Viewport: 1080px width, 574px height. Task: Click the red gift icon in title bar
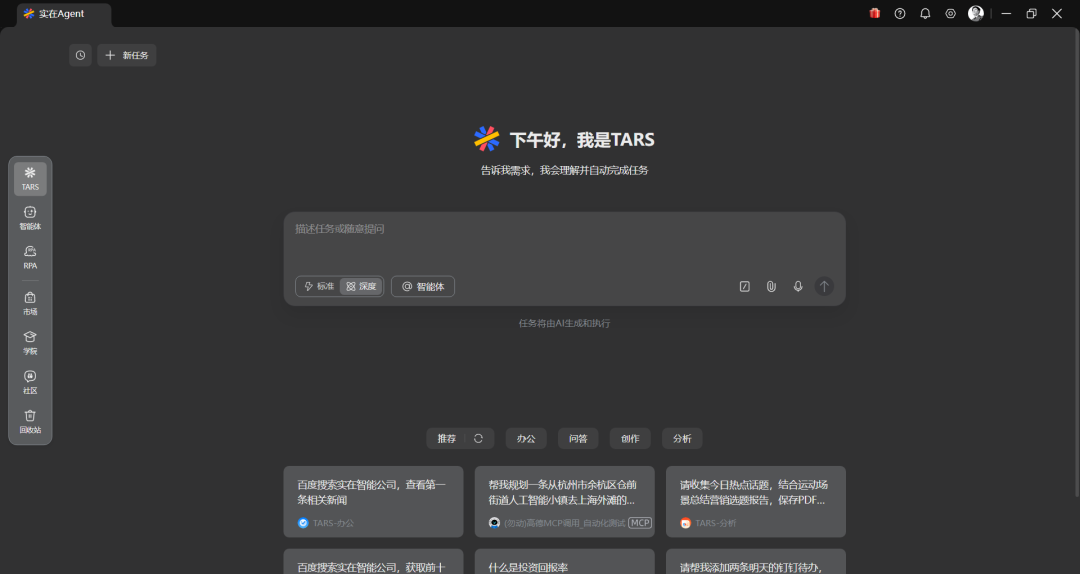tap(875, 13)
